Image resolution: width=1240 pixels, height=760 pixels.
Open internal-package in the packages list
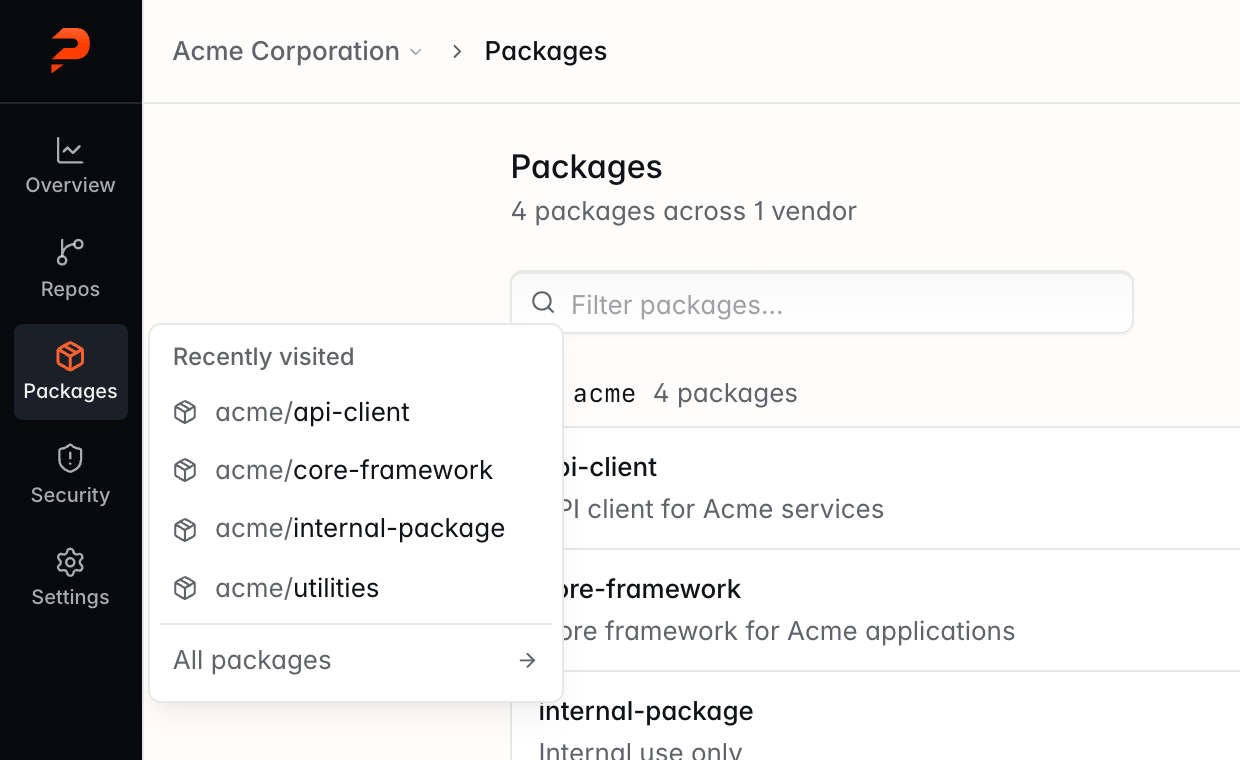click(x=645, y=711)
